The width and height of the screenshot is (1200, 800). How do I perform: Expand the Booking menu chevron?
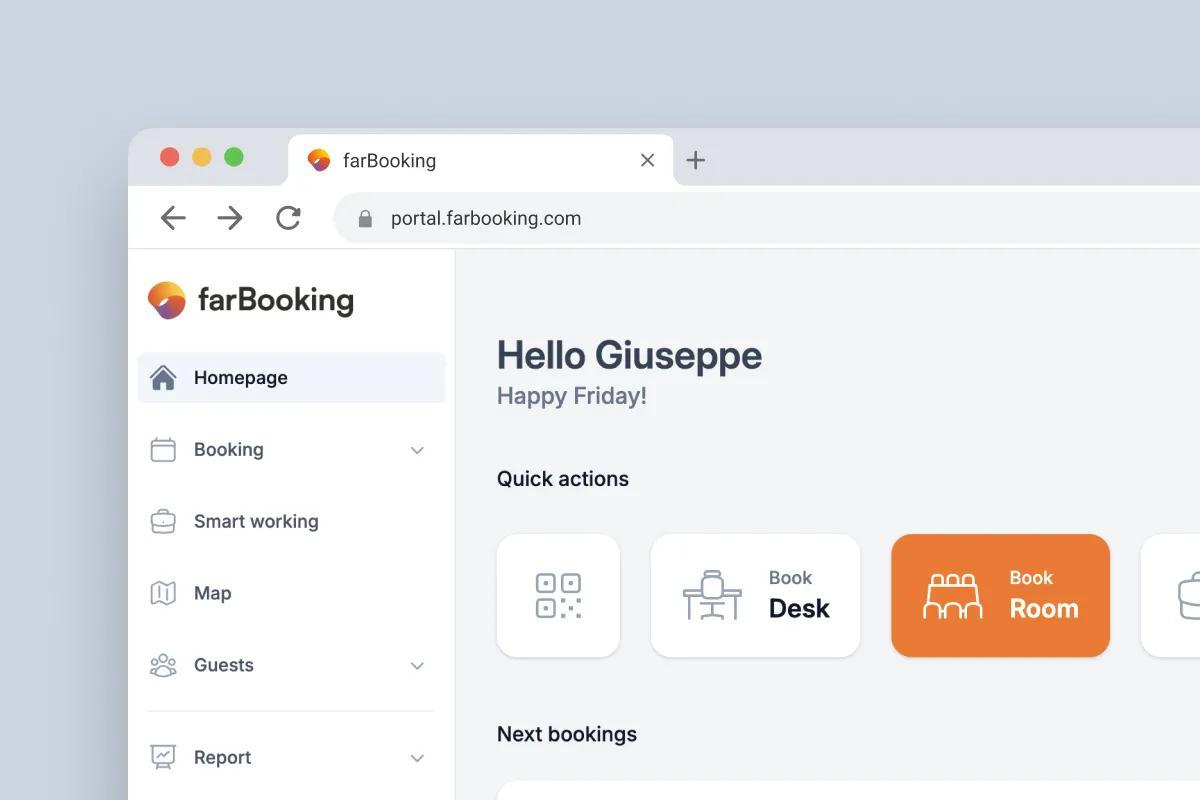point(417,450)
